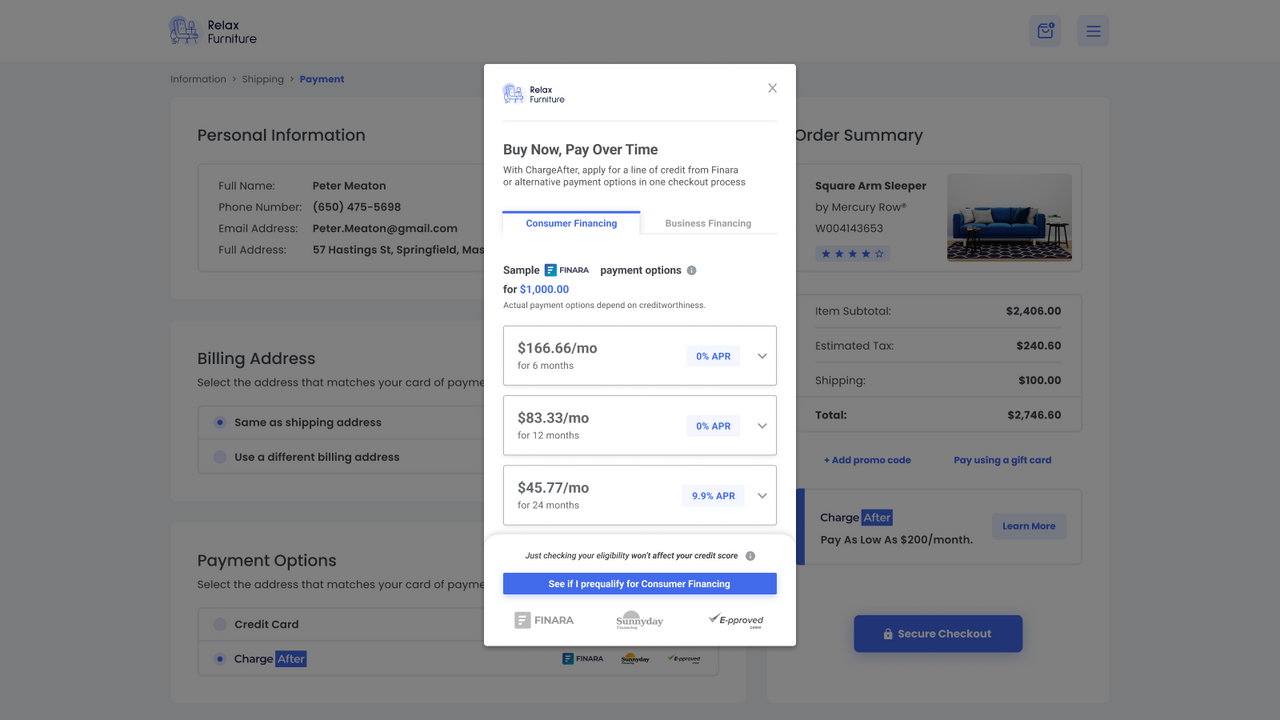Click the phone number (650) 475-5698
The height and width of the screenshot is (720, 1280).
point(357,207)
